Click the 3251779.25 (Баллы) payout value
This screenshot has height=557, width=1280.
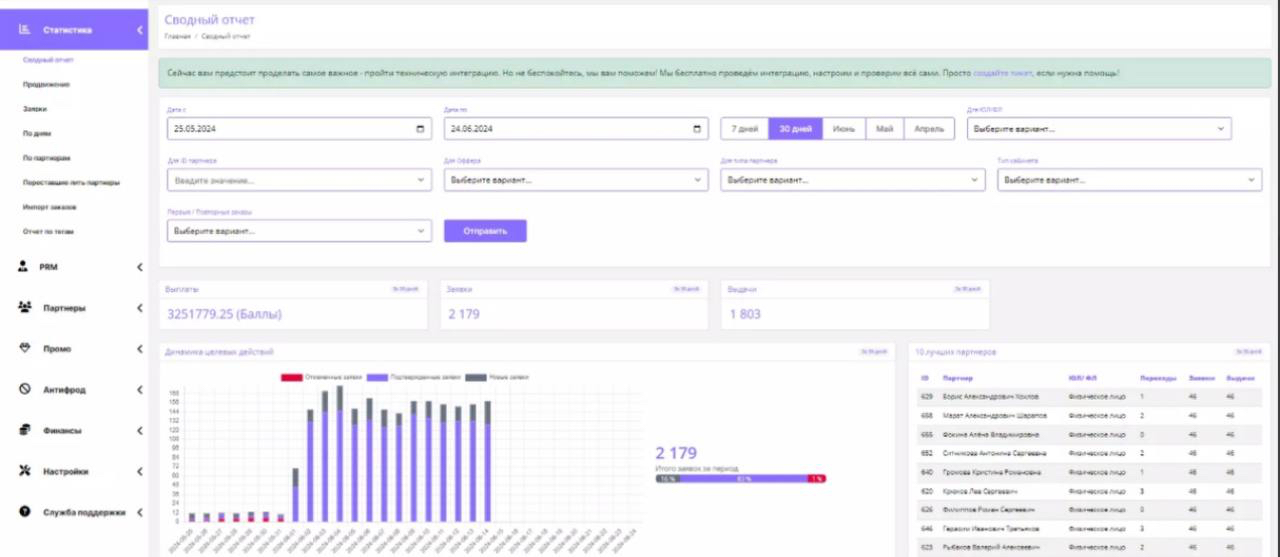click(x=225, y=314)
